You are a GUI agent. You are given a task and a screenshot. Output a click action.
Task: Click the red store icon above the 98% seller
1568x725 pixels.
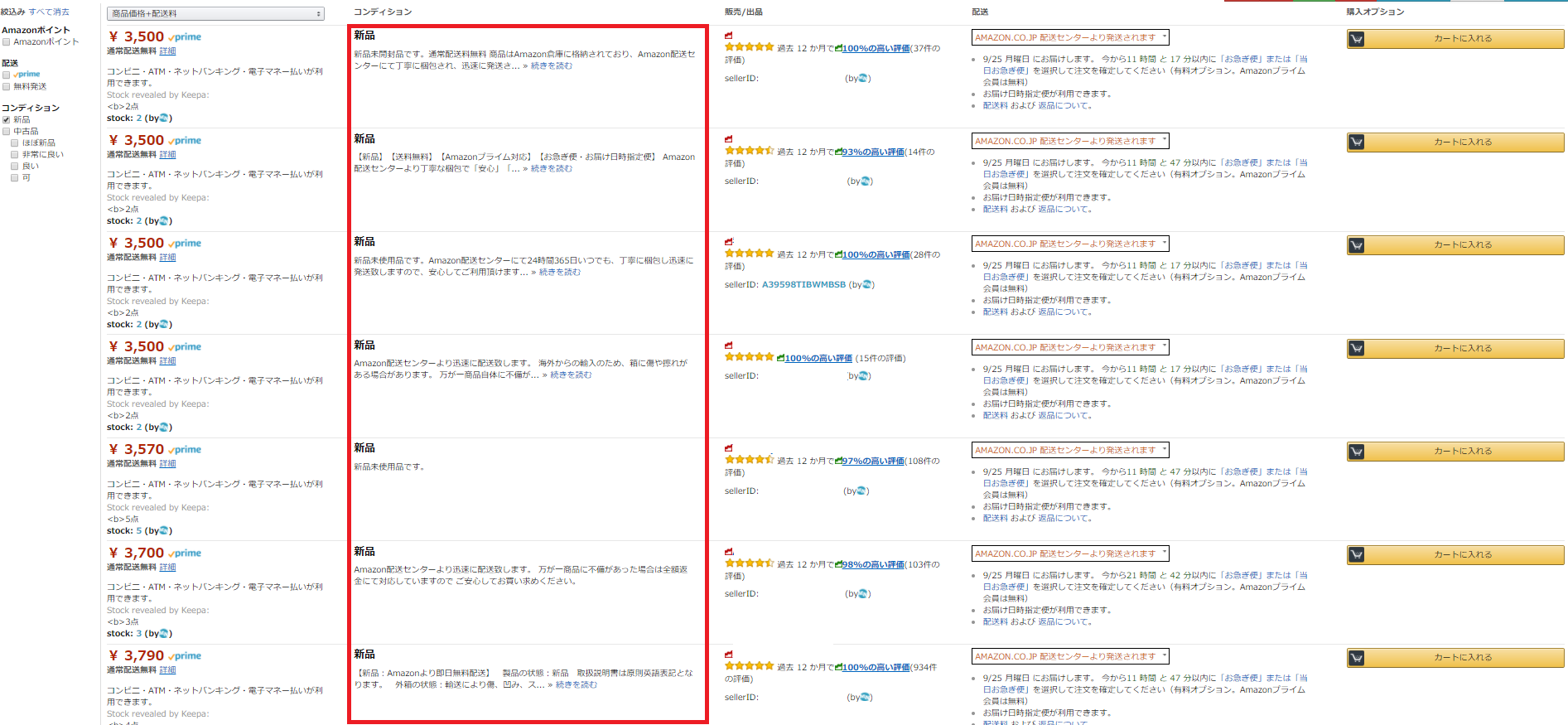728,552
